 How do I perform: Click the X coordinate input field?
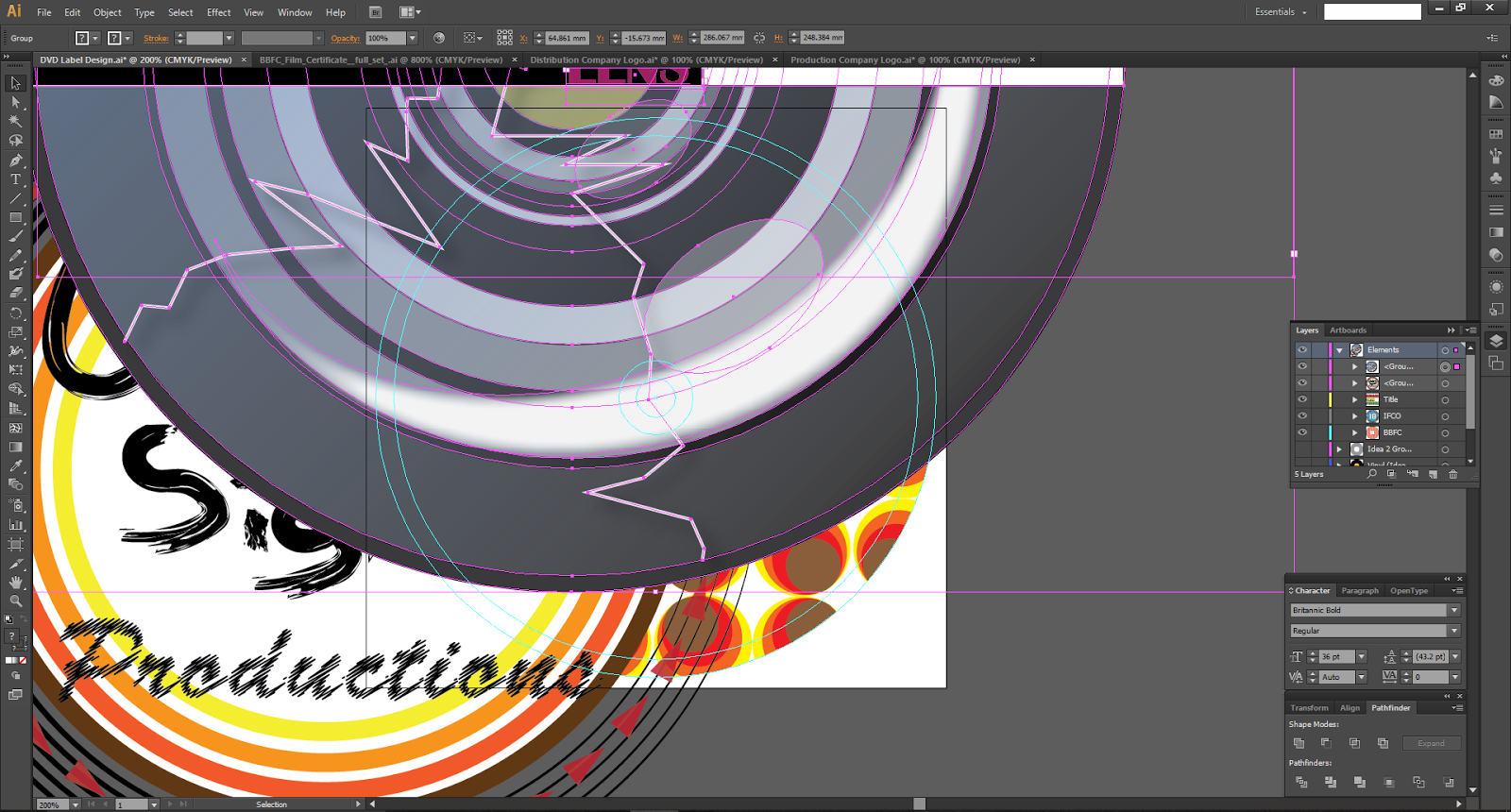click(x=567, y=38)
